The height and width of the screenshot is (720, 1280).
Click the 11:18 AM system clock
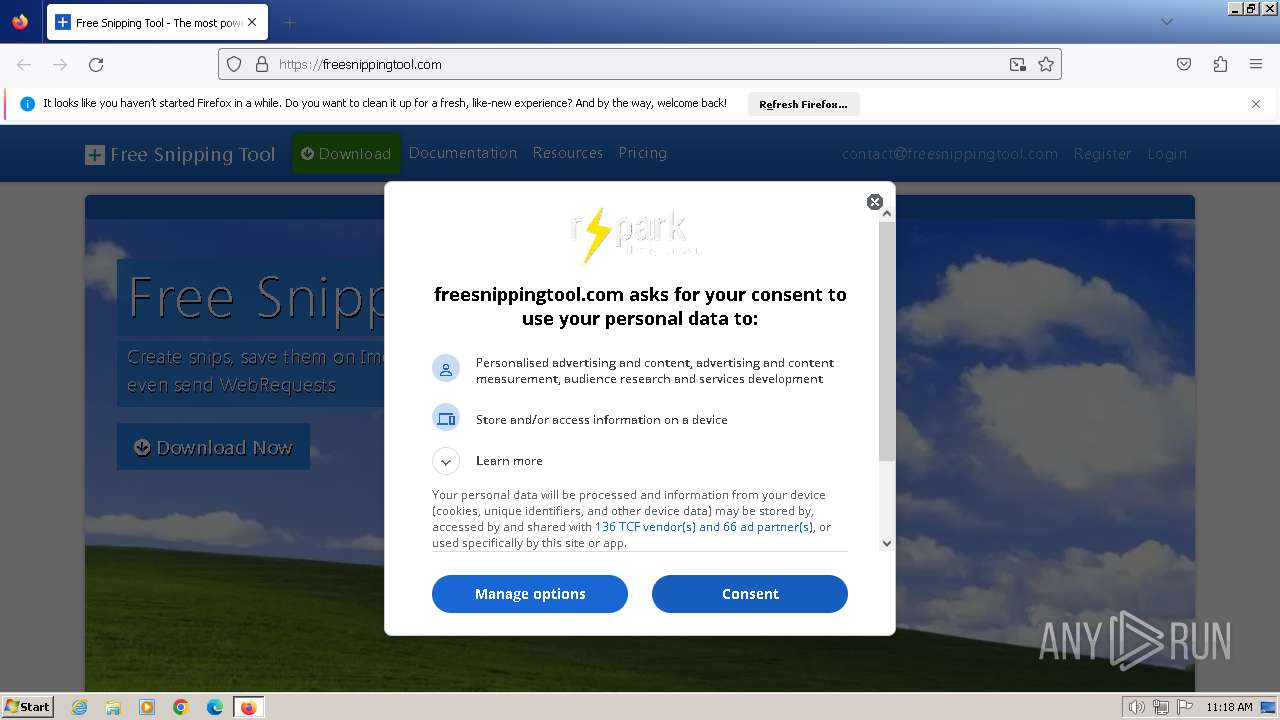[x=1229, y=707]
